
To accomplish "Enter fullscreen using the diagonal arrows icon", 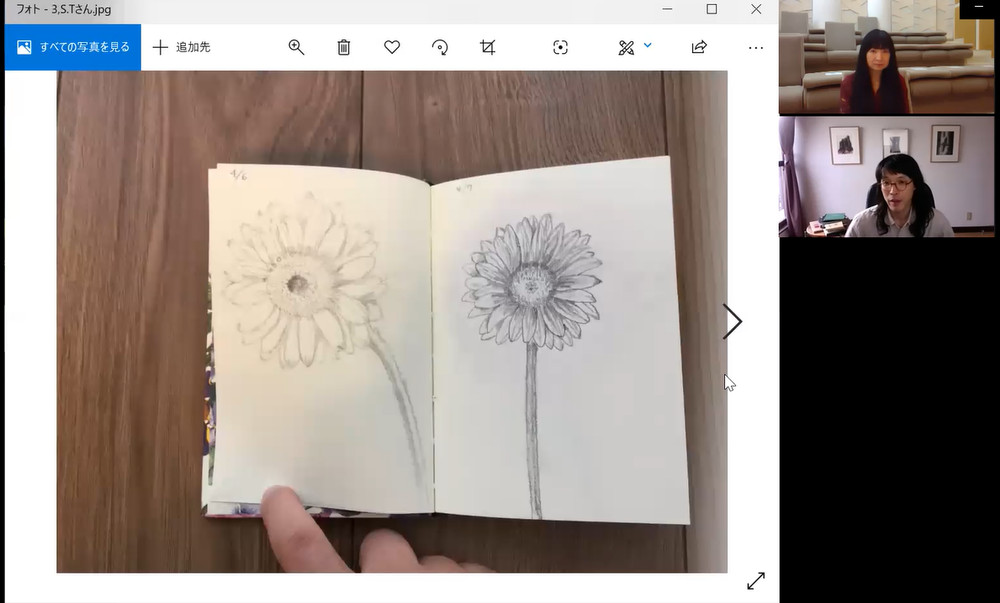I will click(x=756, y=580).
